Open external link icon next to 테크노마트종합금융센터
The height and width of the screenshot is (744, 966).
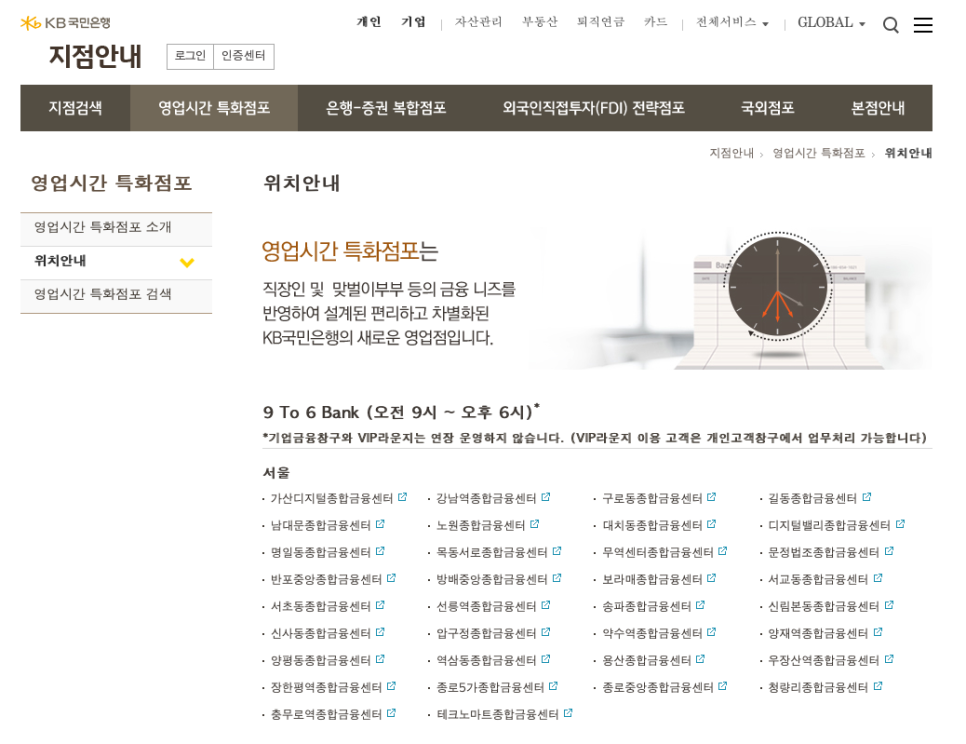[568, 713]
